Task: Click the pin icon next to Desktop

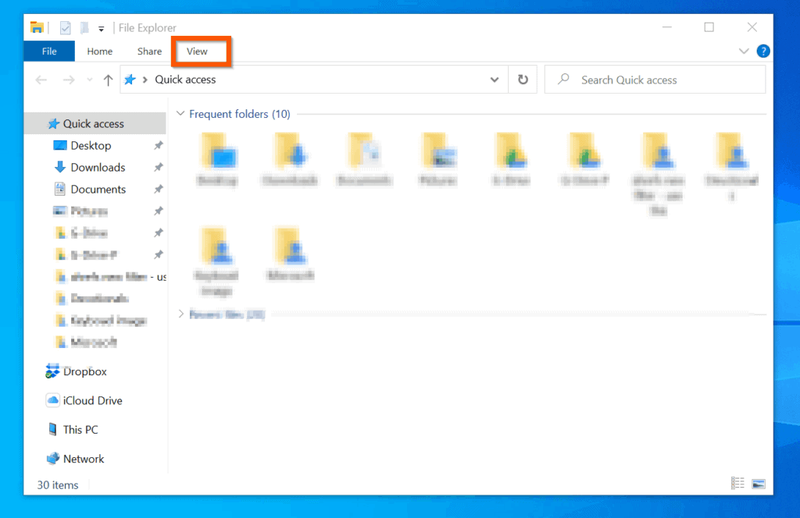Action: pos(158,145)
